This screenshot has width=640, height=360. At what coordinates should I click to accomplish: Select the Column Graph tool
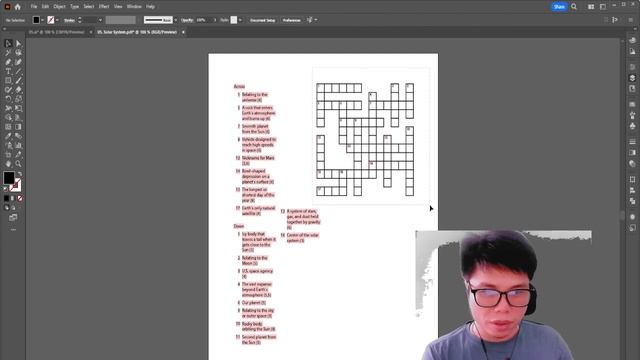18,145
